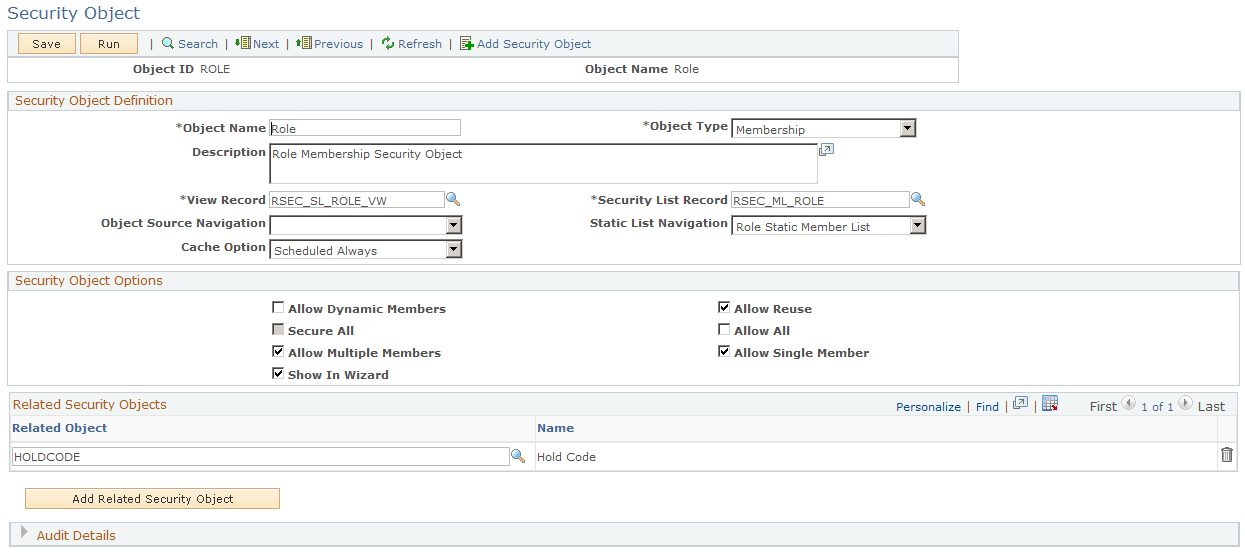Uncheck Allow Reuse checkbox

[x=724, y=308]
